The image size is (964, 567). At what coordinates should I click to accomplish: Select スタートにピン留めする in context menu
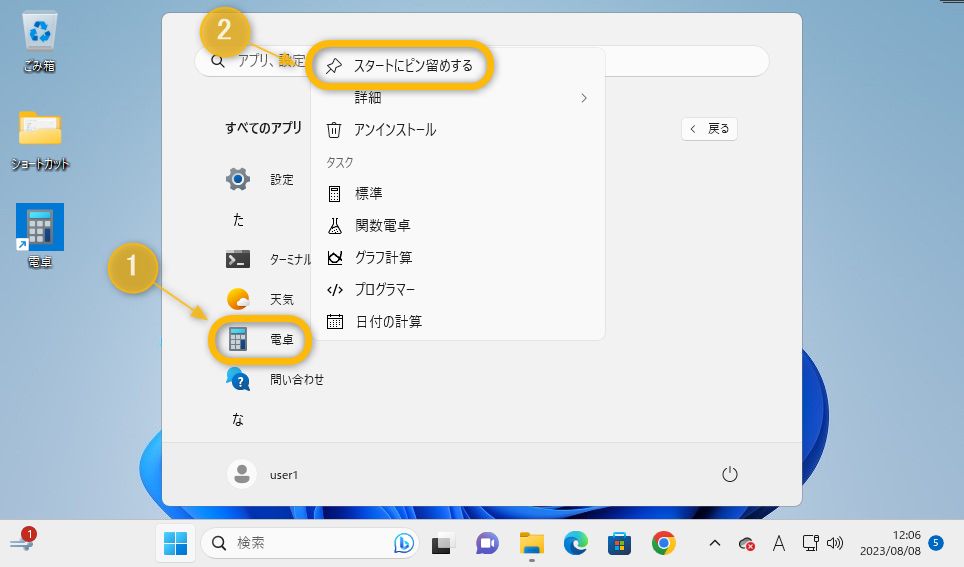(458, 65)
